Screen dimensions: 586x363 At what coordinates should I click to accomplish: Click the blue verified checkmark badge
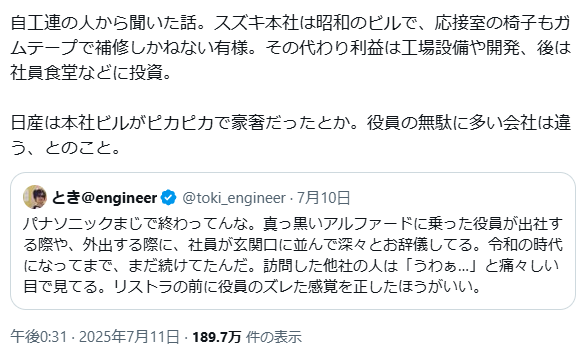point(169,197)
